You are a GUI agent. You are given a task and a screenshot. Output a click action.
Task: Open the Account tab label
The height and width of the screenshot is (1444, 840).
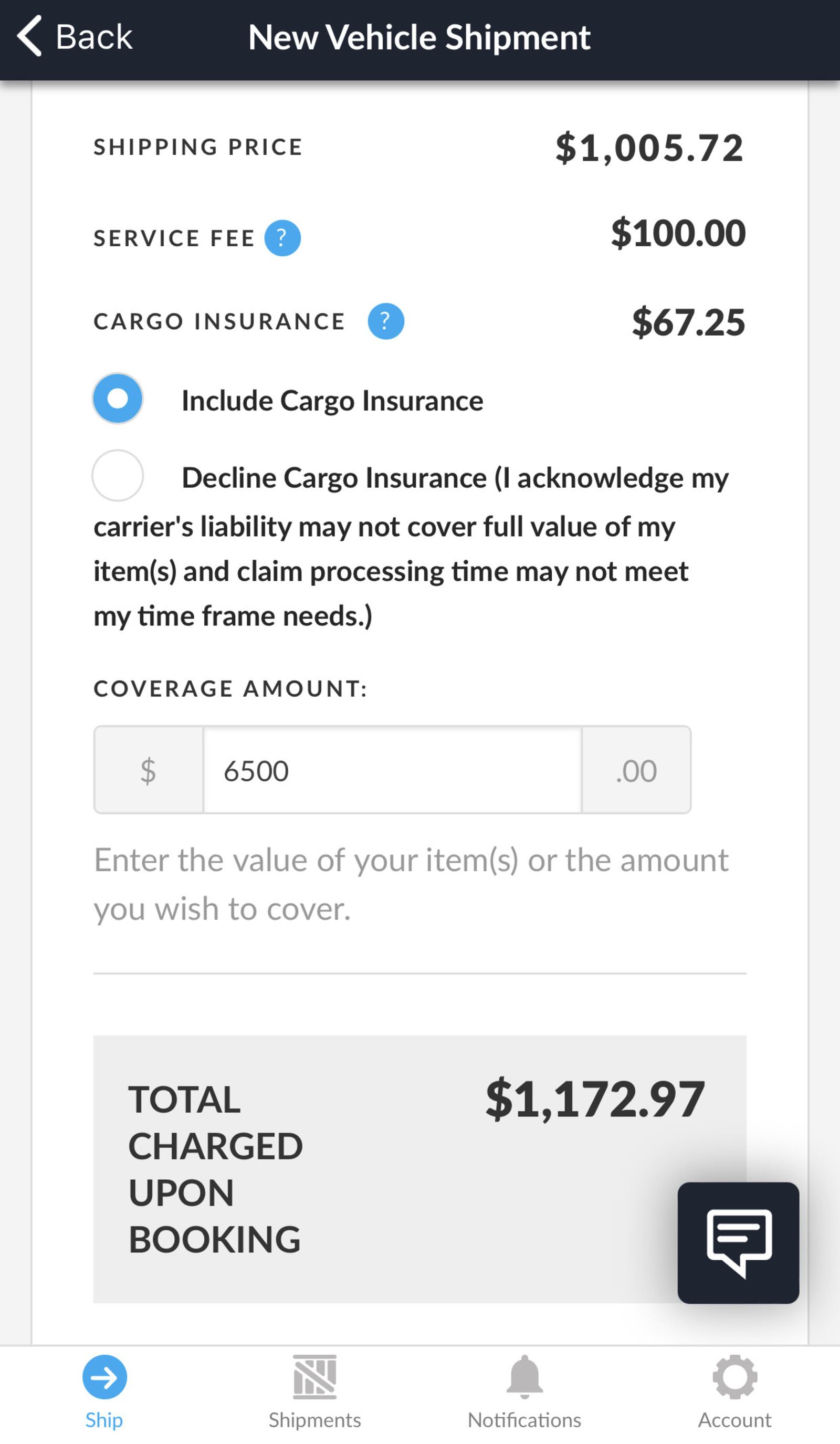point(734,1420)
